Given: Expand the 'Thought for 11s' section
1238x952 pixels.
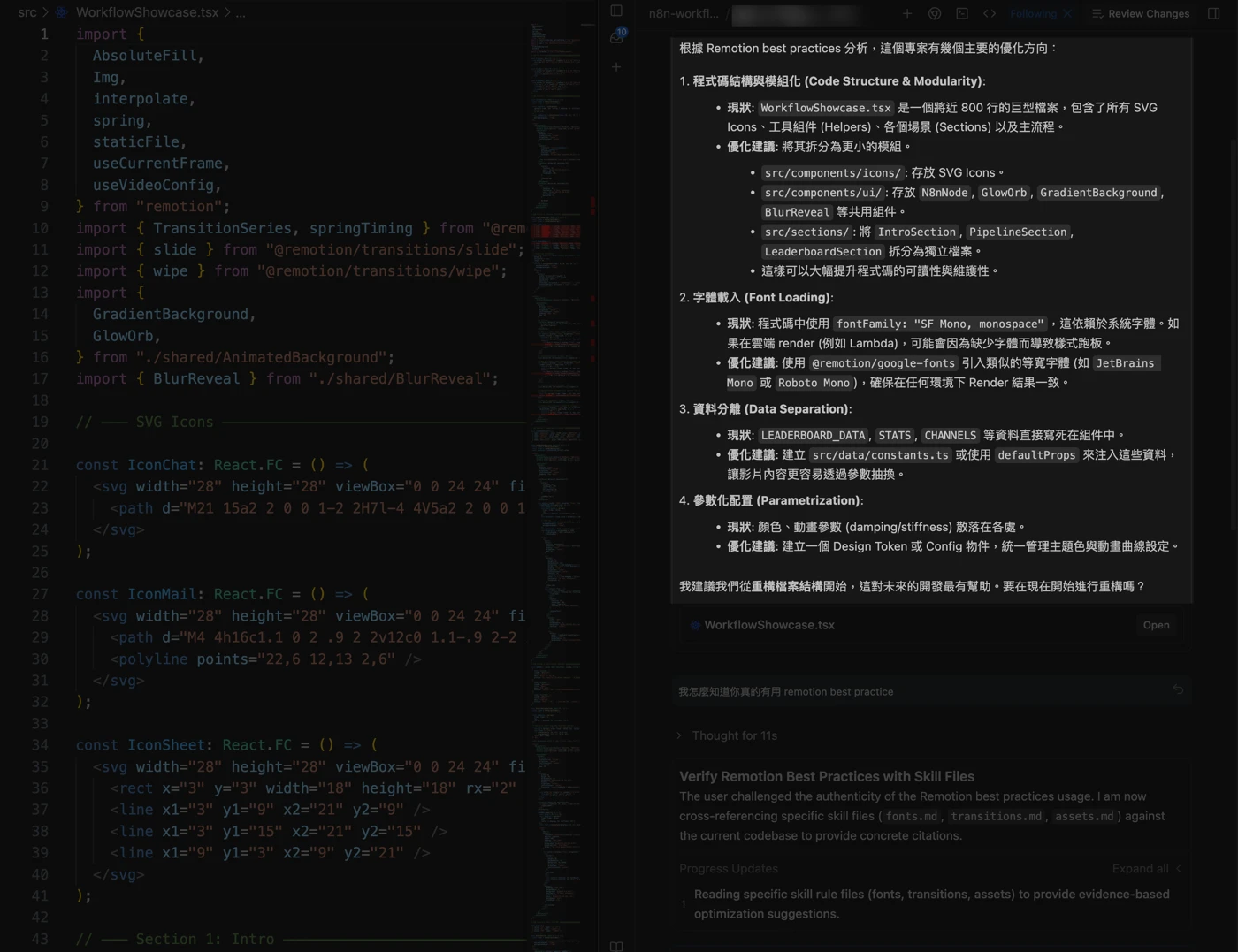Looking at the screenshot, I should [x=733, y=735].
